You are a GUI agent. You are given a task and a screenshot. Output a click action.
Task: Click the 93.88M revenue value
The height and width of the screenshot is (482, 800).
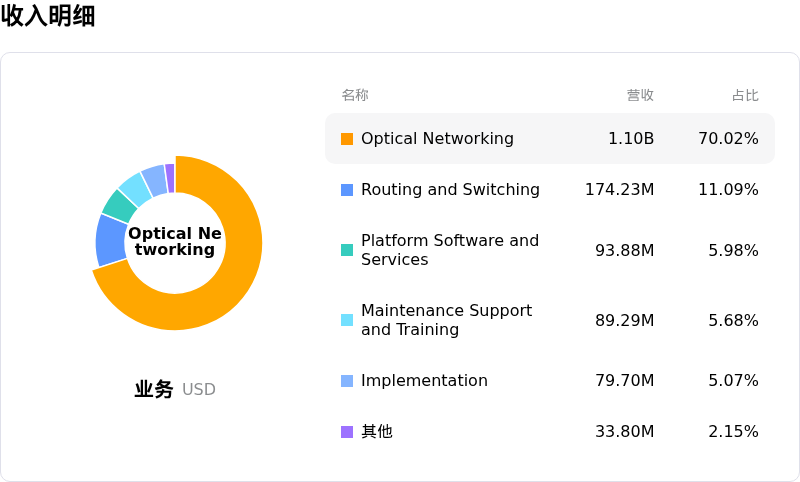point(624,250)
